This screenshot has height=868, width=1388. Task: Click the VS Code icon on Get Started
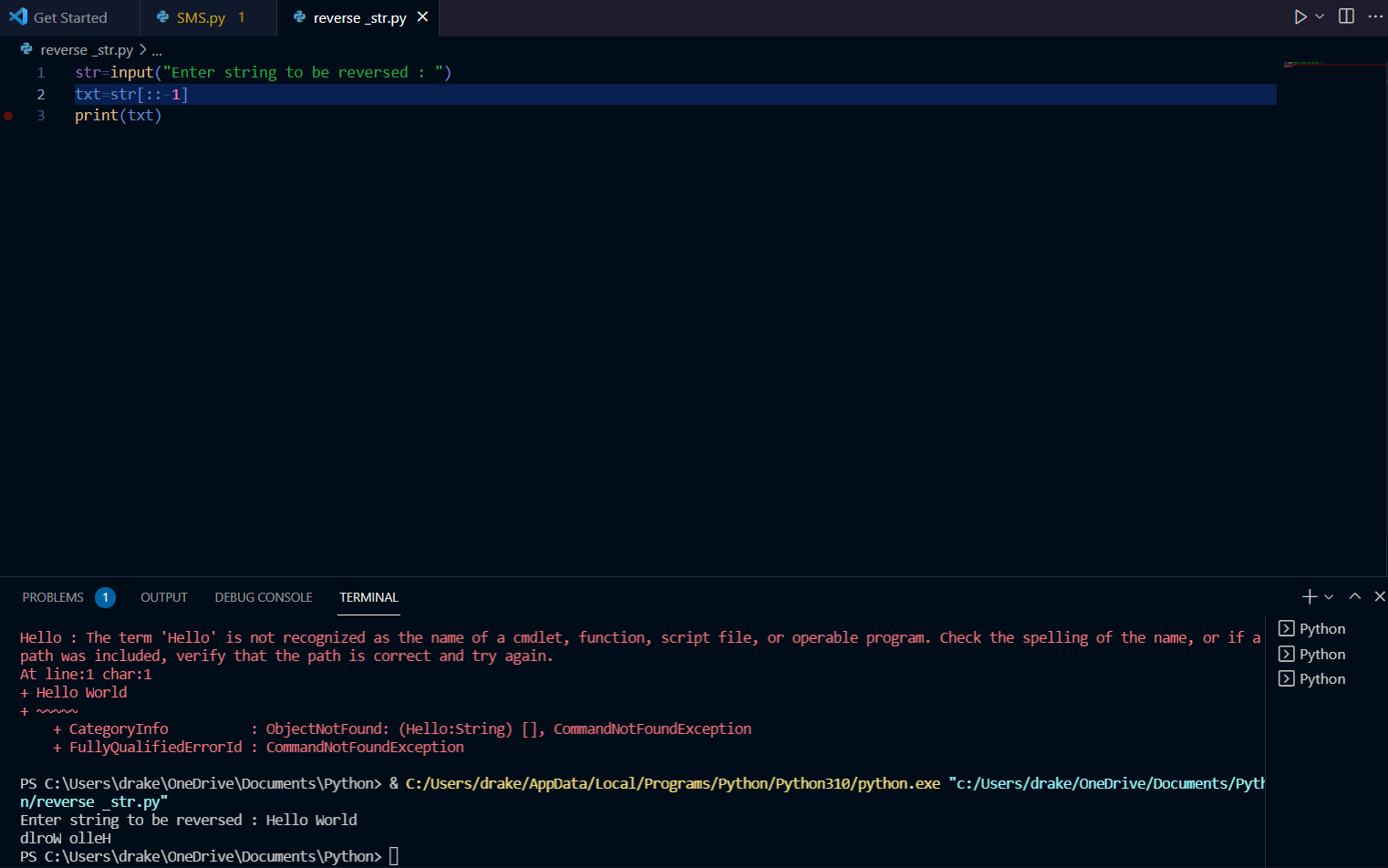click(x=18, y=16)
